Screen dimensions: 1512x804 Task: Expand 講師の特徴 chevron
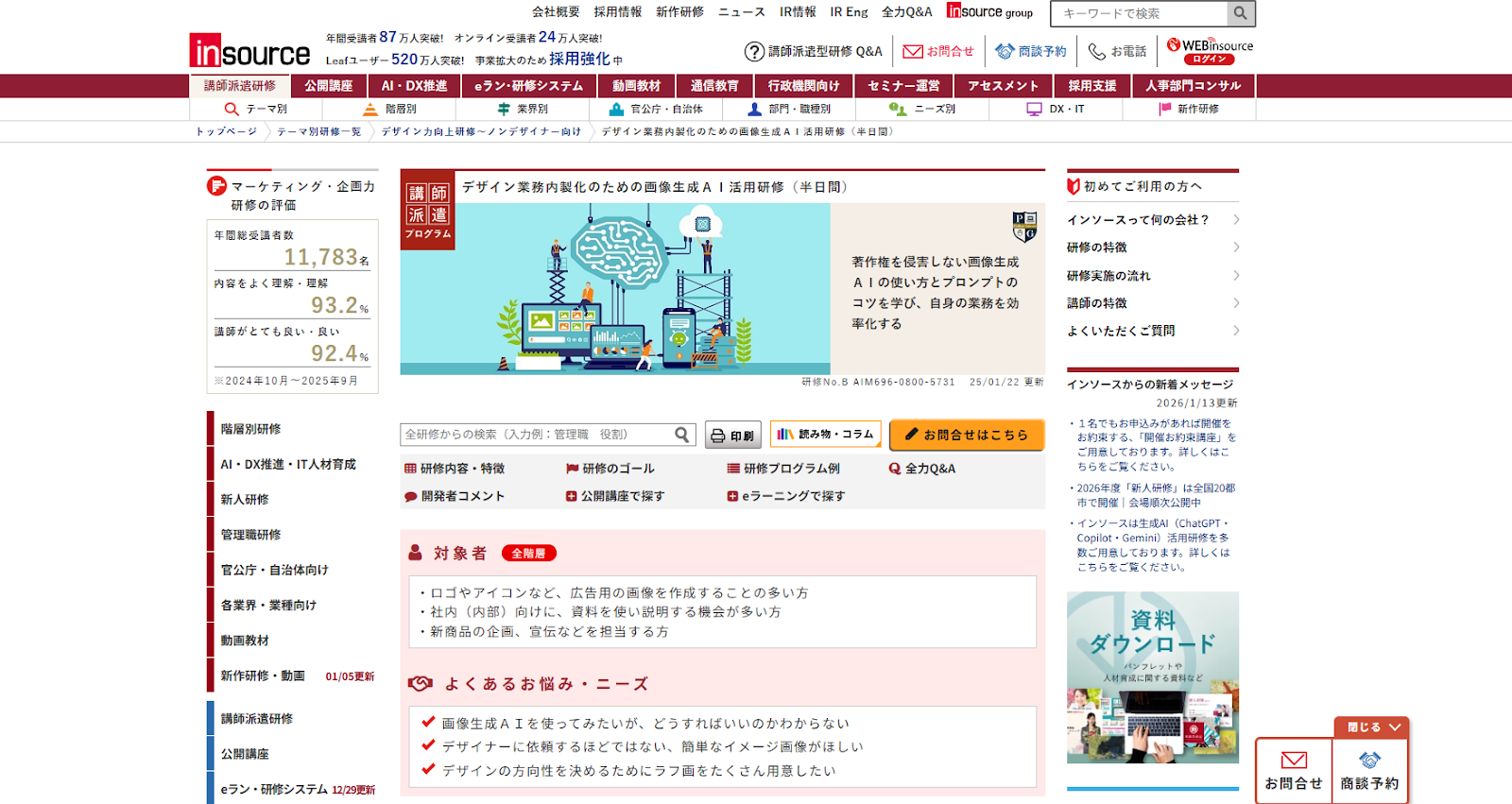point(1236,303)
